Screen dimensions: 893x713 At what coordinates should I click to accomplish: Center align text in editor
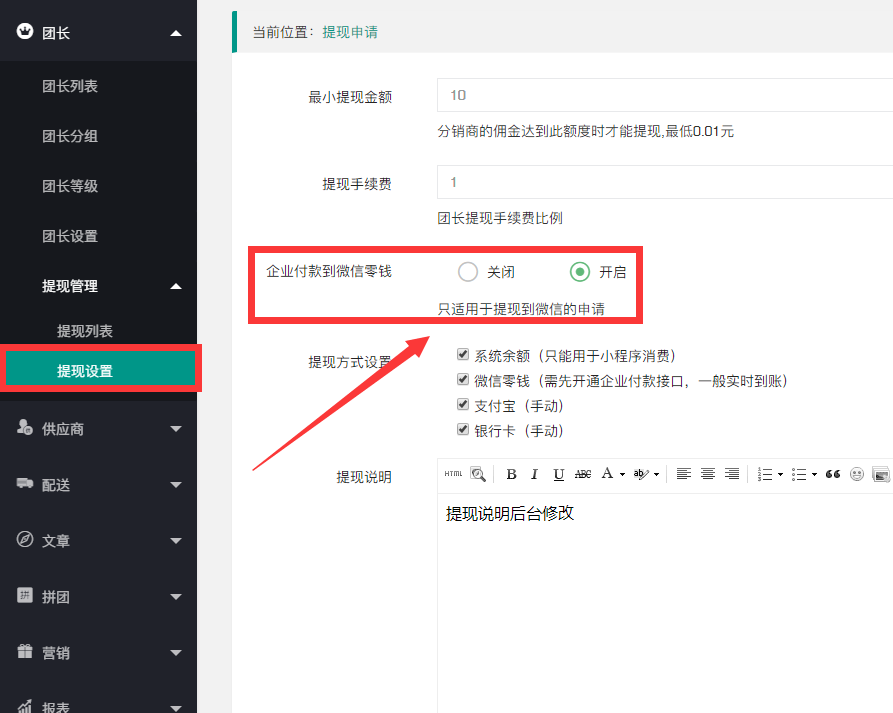(707, 474)
